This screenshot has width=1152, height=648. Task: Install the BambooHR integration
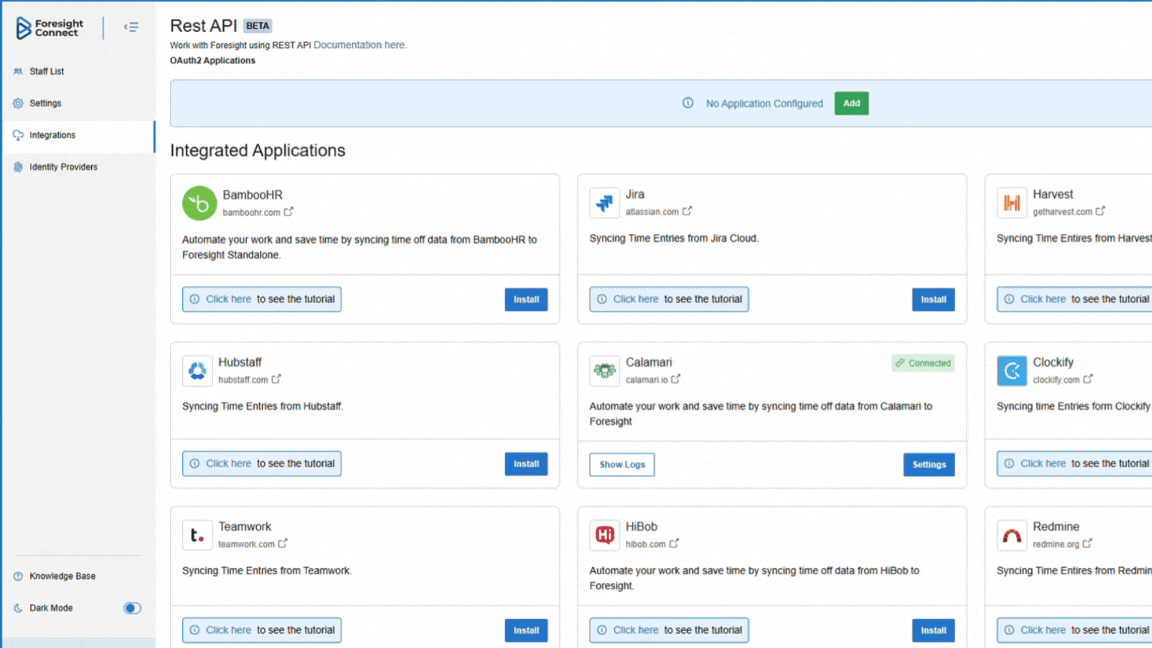(526, 300)
